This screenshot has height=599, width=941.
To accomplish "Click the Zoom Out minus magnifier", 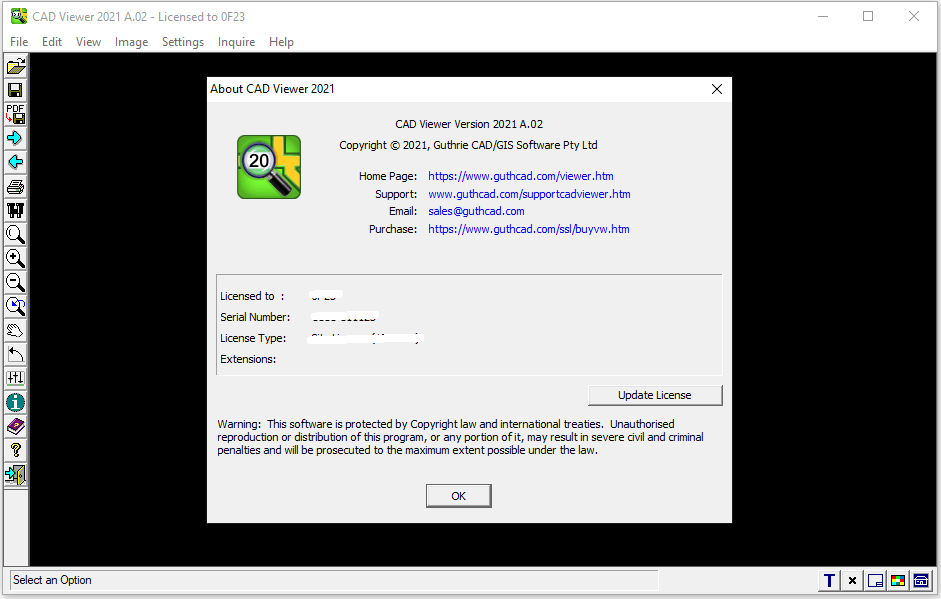I will [16, 283].
